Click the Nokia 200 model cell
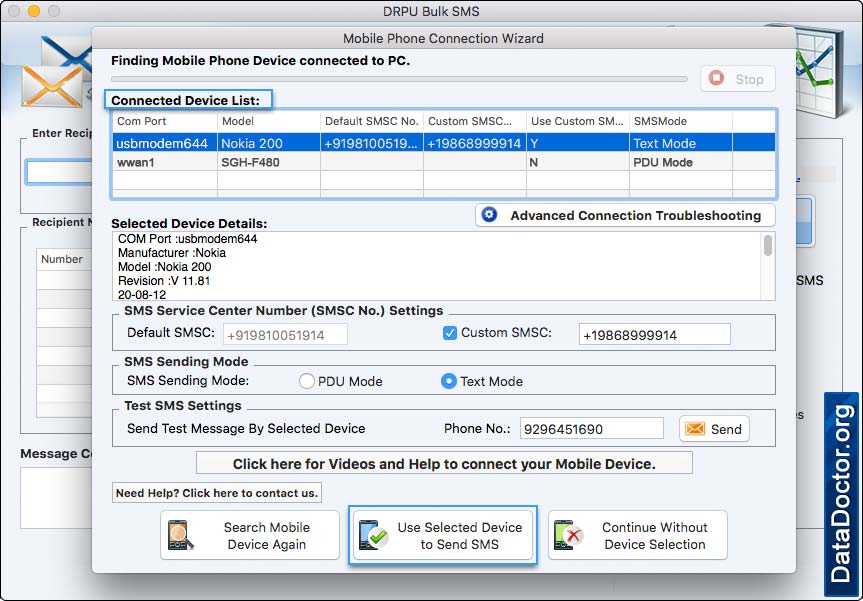 click(x=269, y=143)
